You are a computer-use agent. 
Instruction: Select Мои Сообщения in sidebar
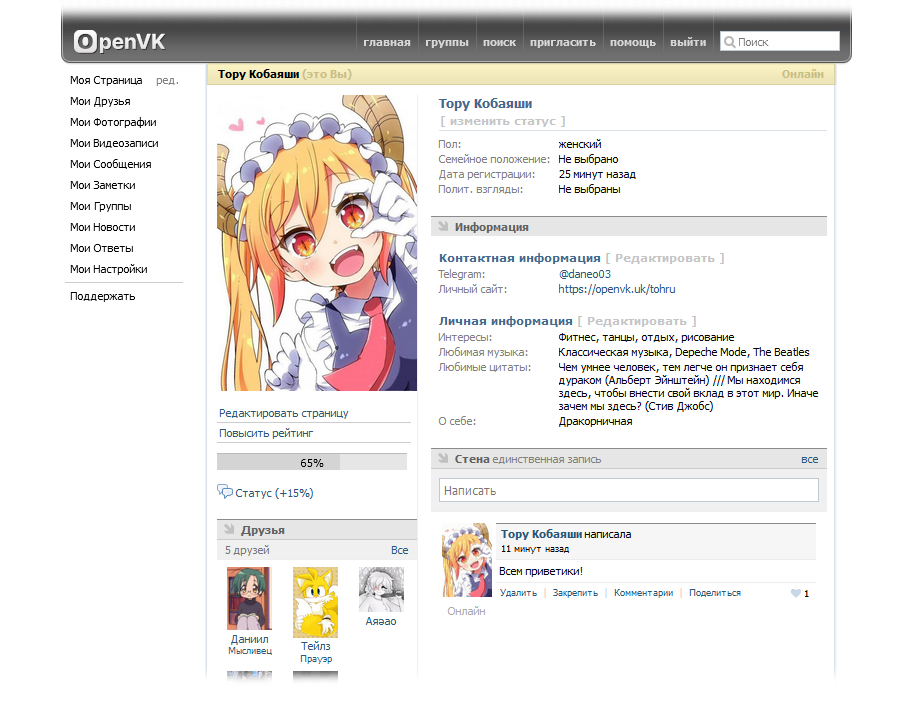coord(110,164)
